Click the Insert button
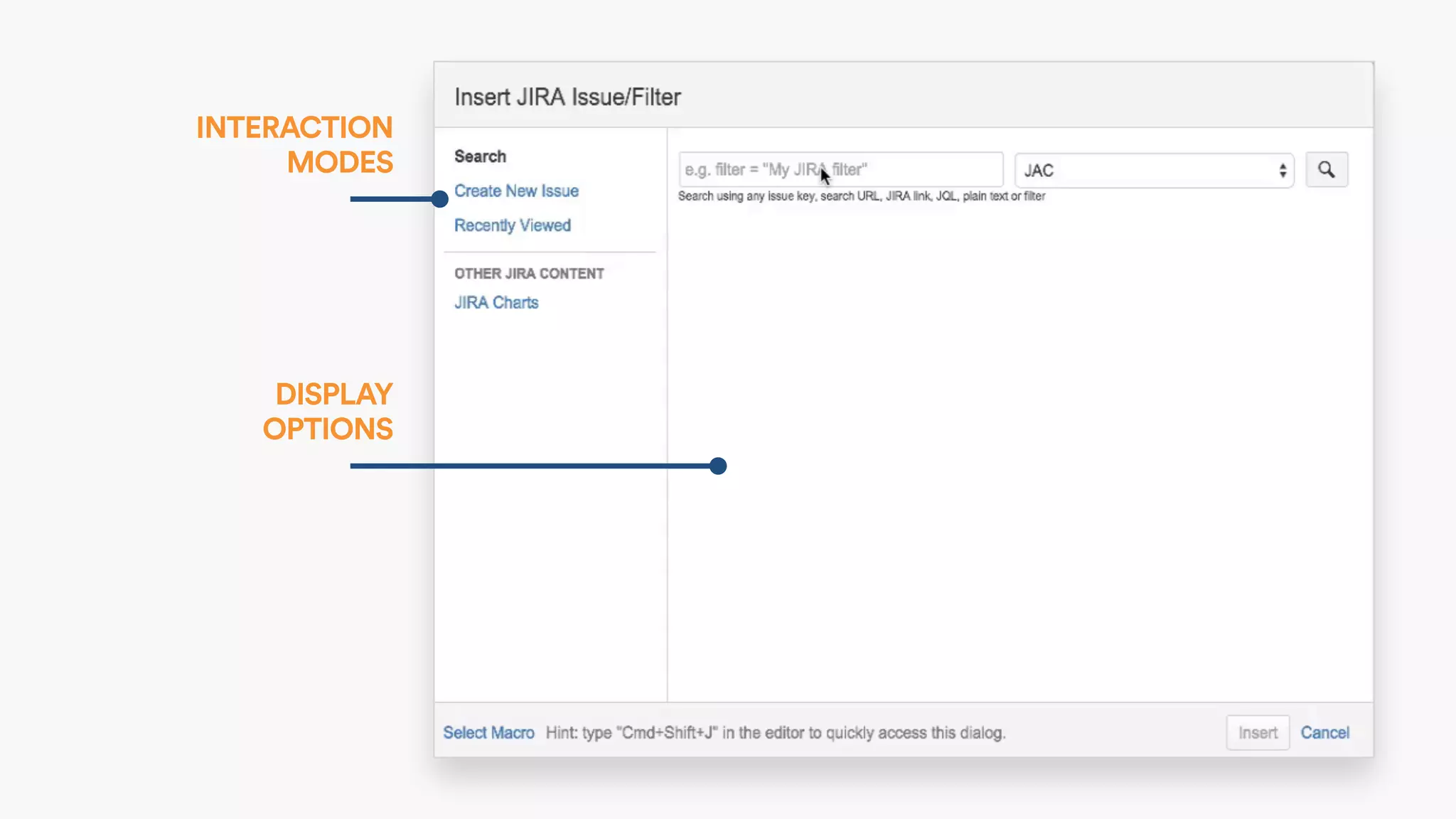The width and height of the screenshot is (1456, 819). pyautogui.click(x=1258, y=733)
